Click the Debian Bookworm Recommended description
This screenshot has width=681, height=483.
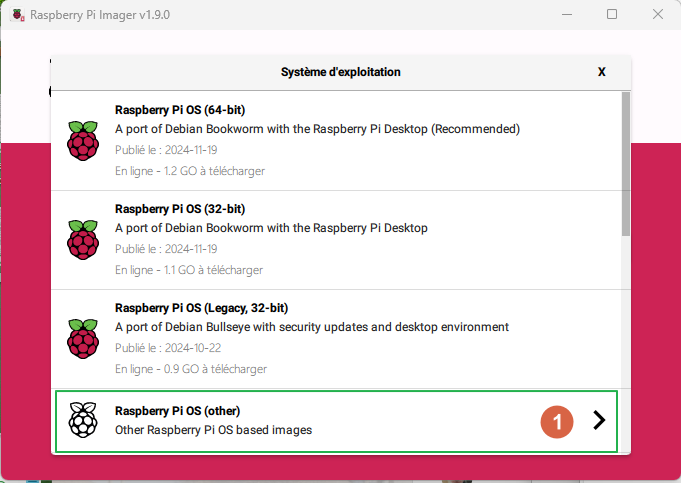317,129
